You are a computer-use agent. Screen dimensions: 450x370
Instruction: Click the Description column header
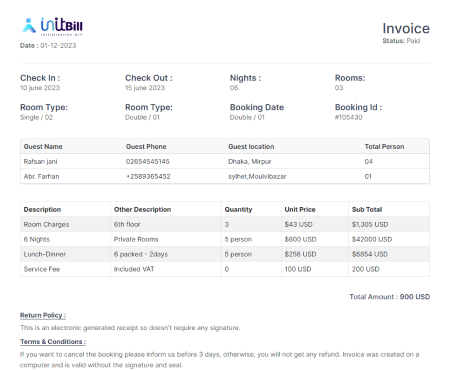(x=42, y=210)
